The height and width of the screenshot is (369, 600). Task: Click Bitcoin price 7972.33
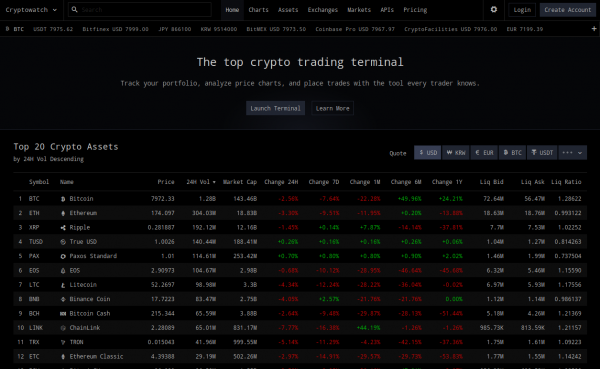pyautogui.click(x=162, y=199)
